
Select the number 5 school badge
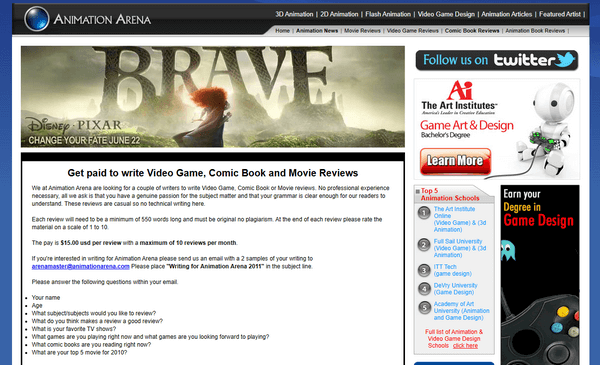(424, 307)
